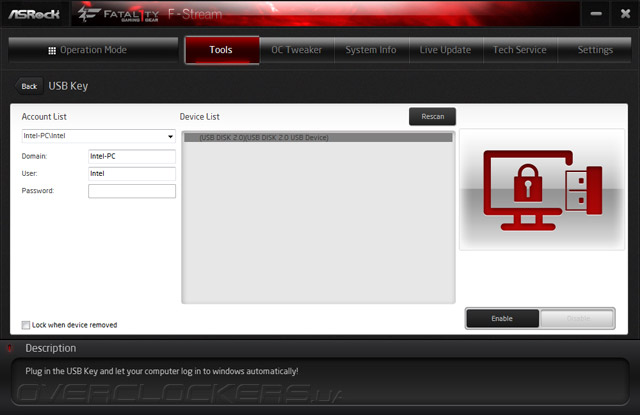640x415 pixels.
Task: Click the Plug in the USB Key description text
Action: point(162,371)
